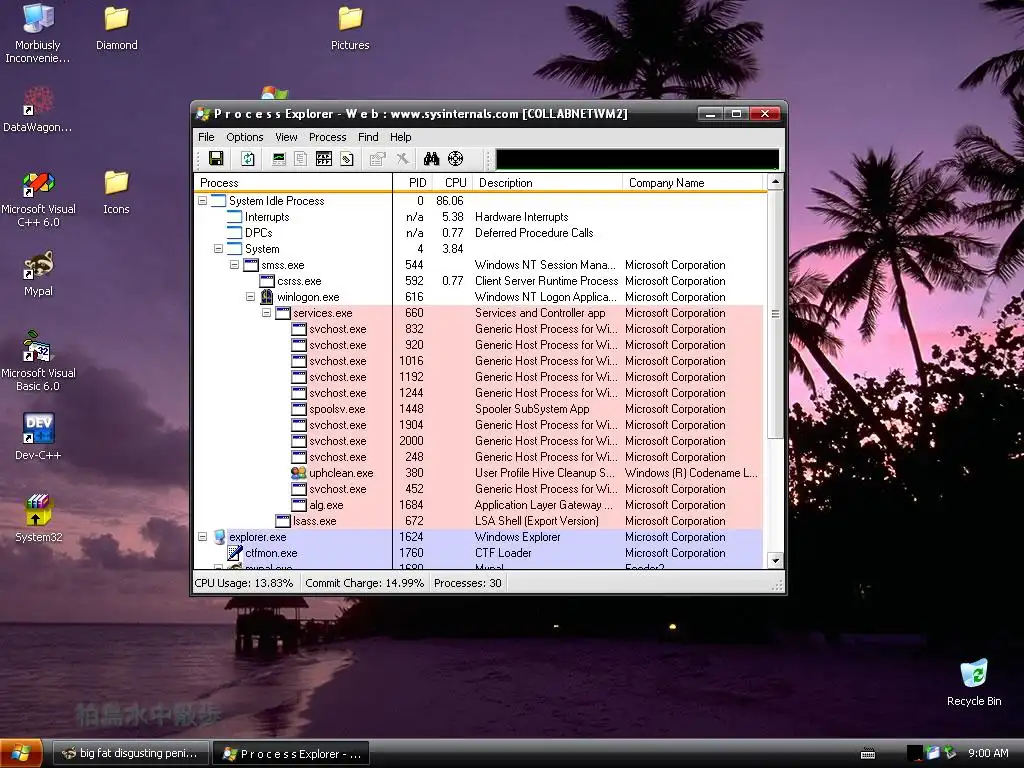
Task: Click the black Process Explorer tray icon
Action: [915, 753]
